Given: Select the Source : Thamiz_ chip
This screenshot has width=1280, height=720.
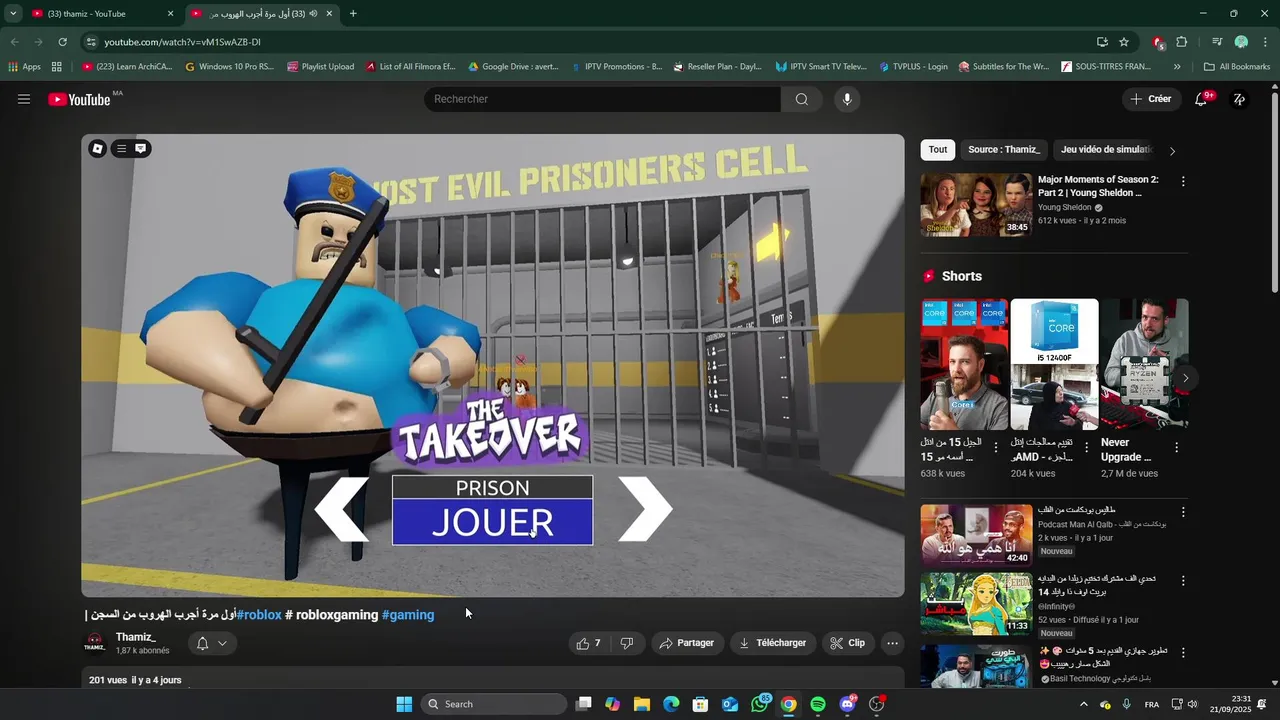Looking at the screenshot, I should (1004, 150).
